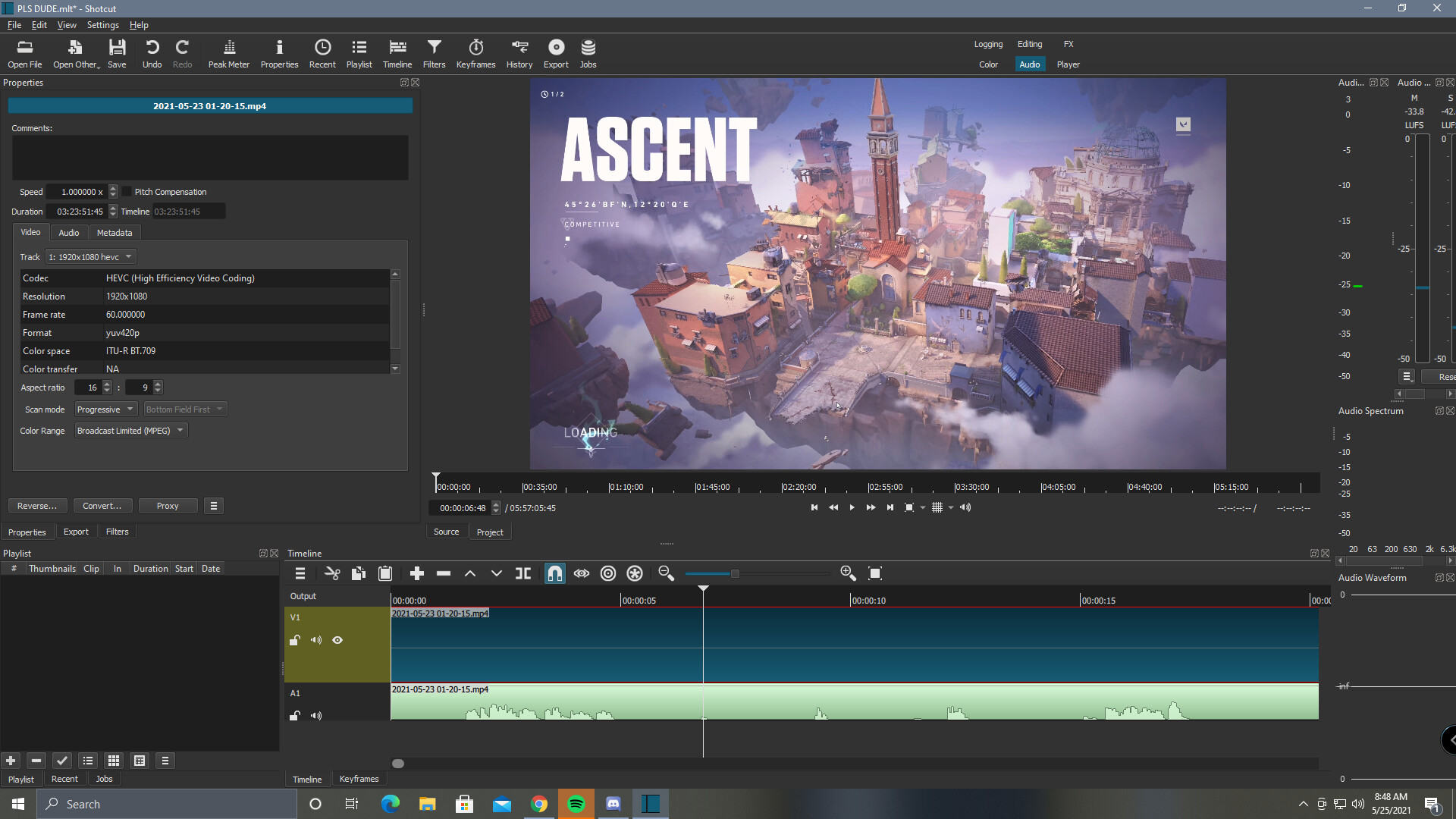Select the Color layout
Viewport: 1456px width, 819px height.
tap(988, 64)
